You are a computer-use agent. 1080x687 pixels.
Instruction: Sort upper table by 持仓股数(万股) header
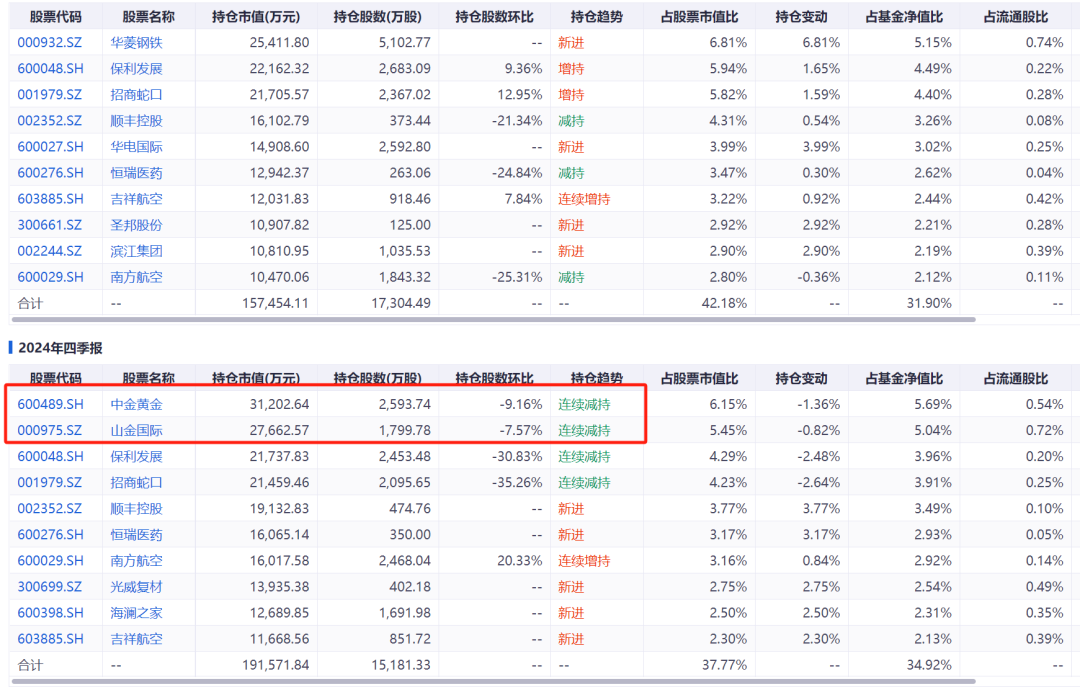coord(377,17)
